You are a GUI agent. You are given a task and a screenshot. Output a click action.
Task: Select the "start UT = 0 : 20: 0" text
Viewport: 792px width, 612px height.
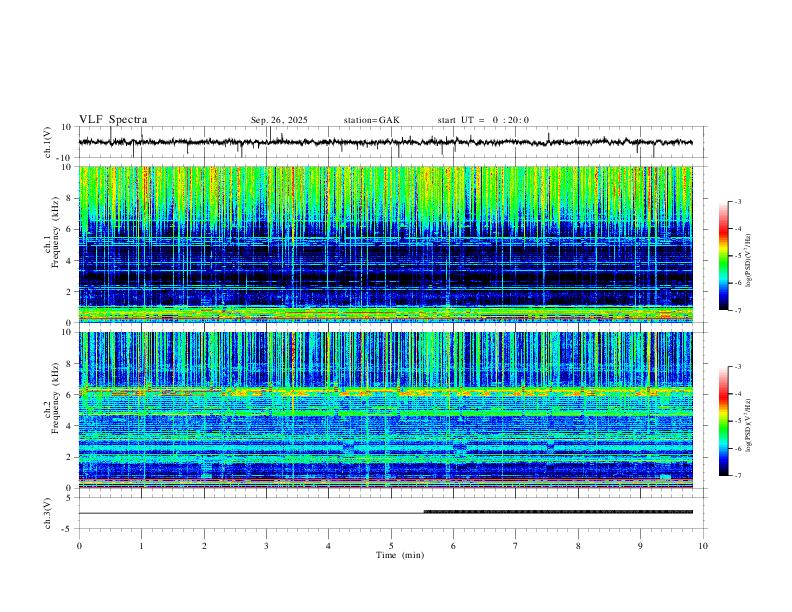pyautogui.click(x=483, y=120)
